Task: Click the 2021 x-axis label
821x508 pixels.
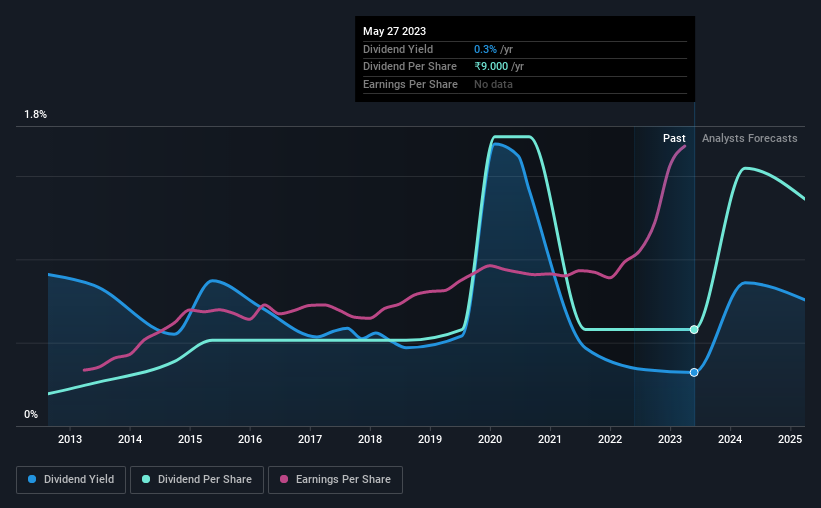Action: (550, 439)
